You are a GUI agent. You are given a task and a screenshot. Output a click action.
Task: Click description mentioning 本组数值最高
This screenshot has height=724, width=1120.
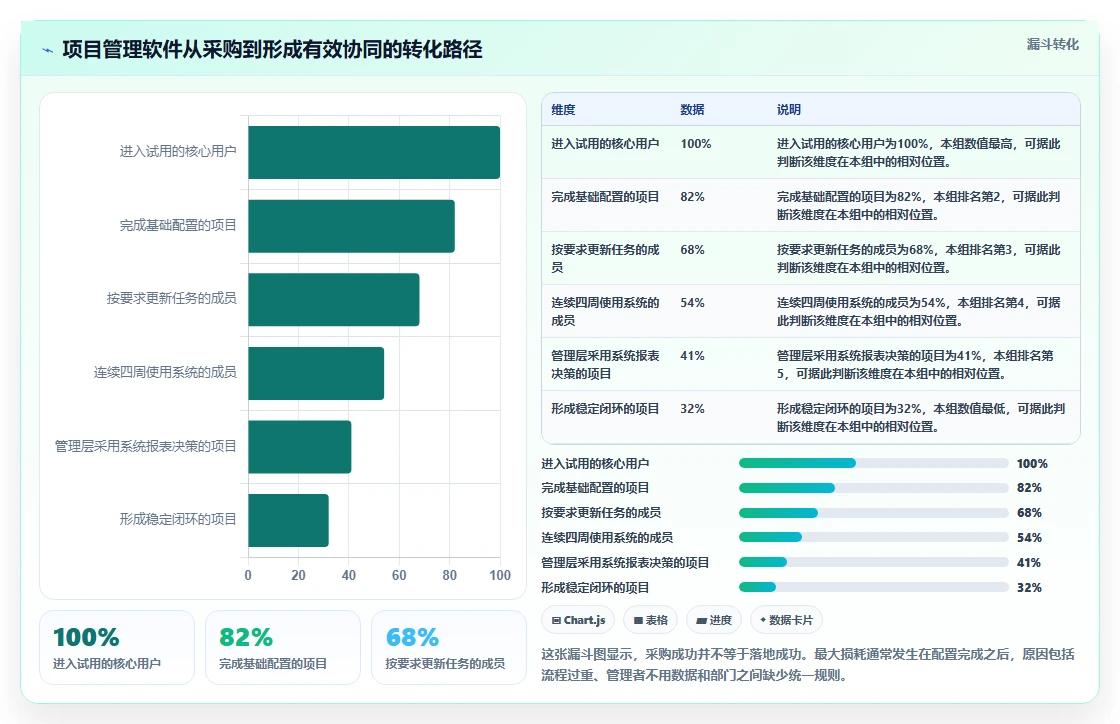[x=919, y=153]
